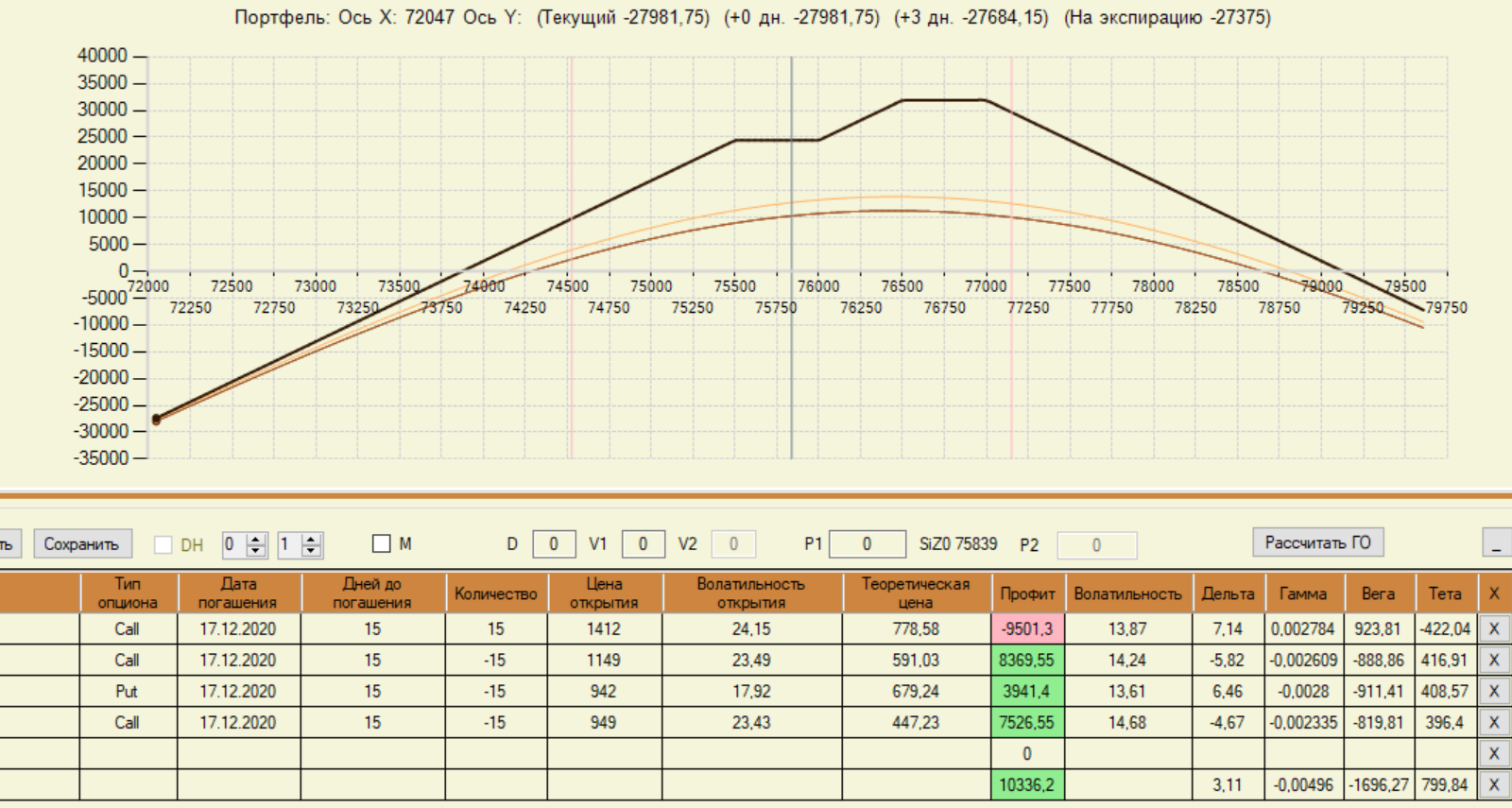Focus the D input field
This screenshot has height=808, width=1512.
pyautogui.click(x=554, y=544)
